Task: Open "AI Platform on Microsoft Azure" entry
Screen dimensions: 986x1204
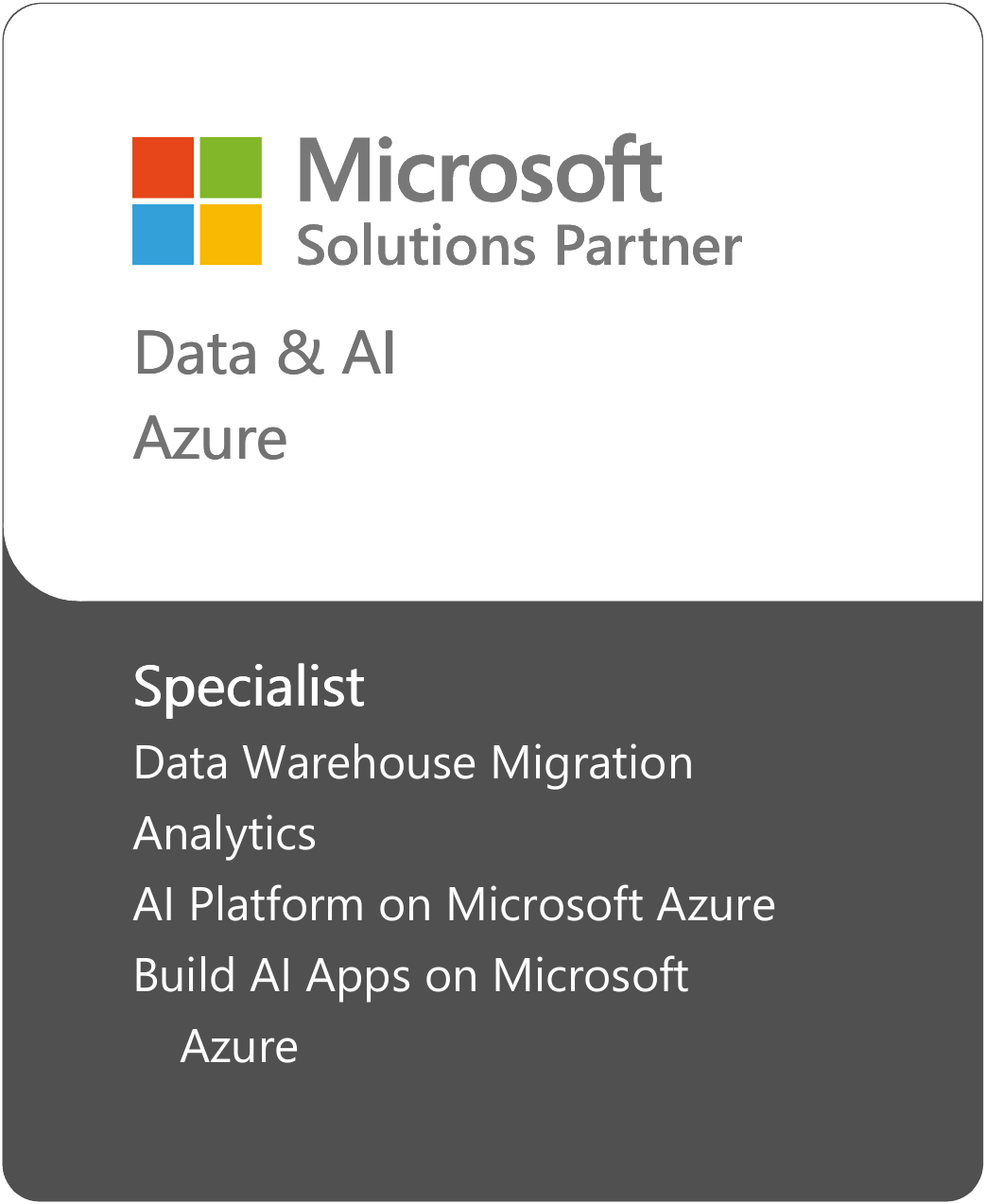Action: [x=454, y=904]
